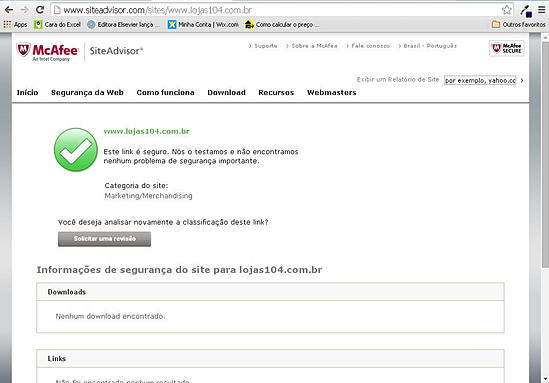Bookmark page with the star icon
The width and height of the screenshot is (549, 383).
click(x=507, y=10)
